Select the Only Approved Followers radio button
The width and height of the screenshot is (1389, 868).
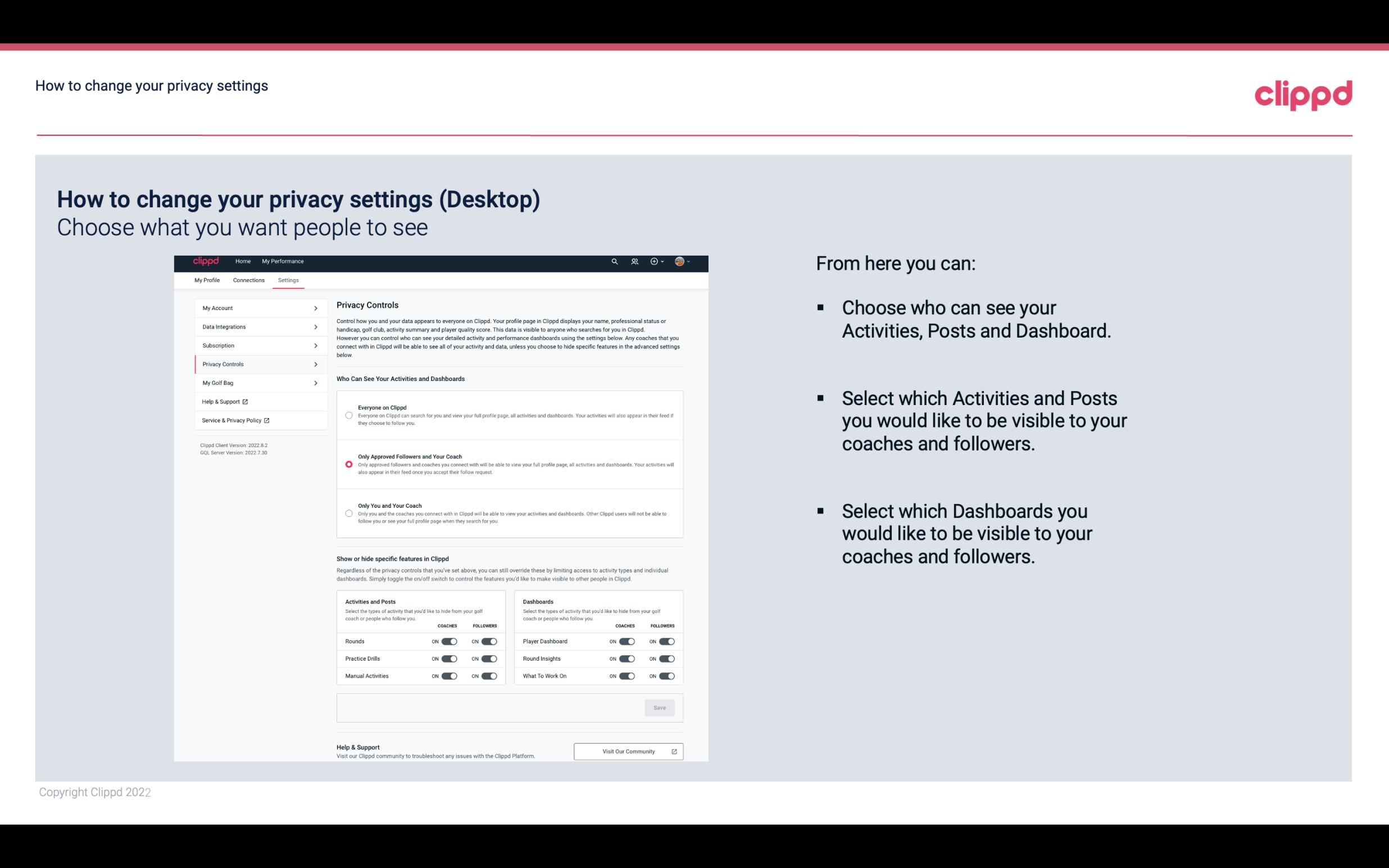[348, 463]
